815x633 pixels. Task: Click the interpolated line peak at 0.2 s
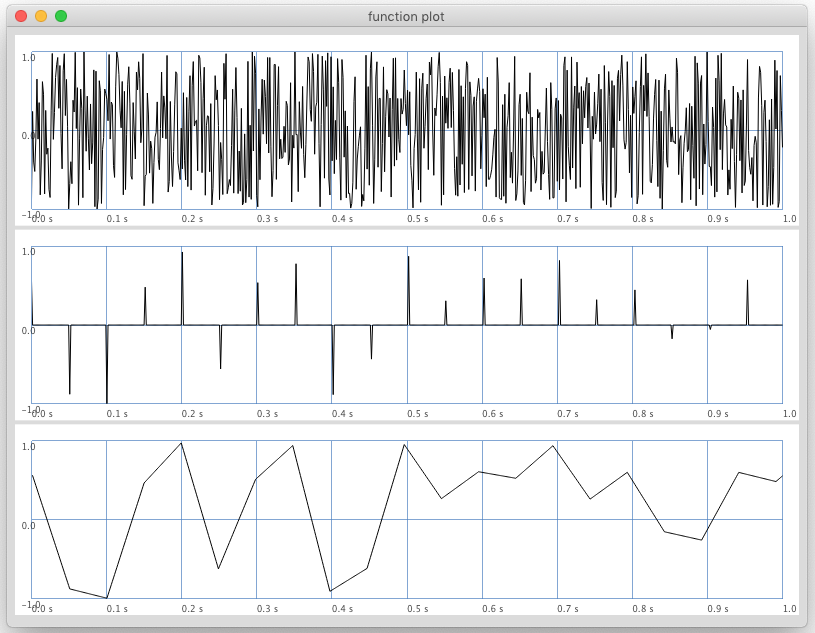tap(181, 443)
